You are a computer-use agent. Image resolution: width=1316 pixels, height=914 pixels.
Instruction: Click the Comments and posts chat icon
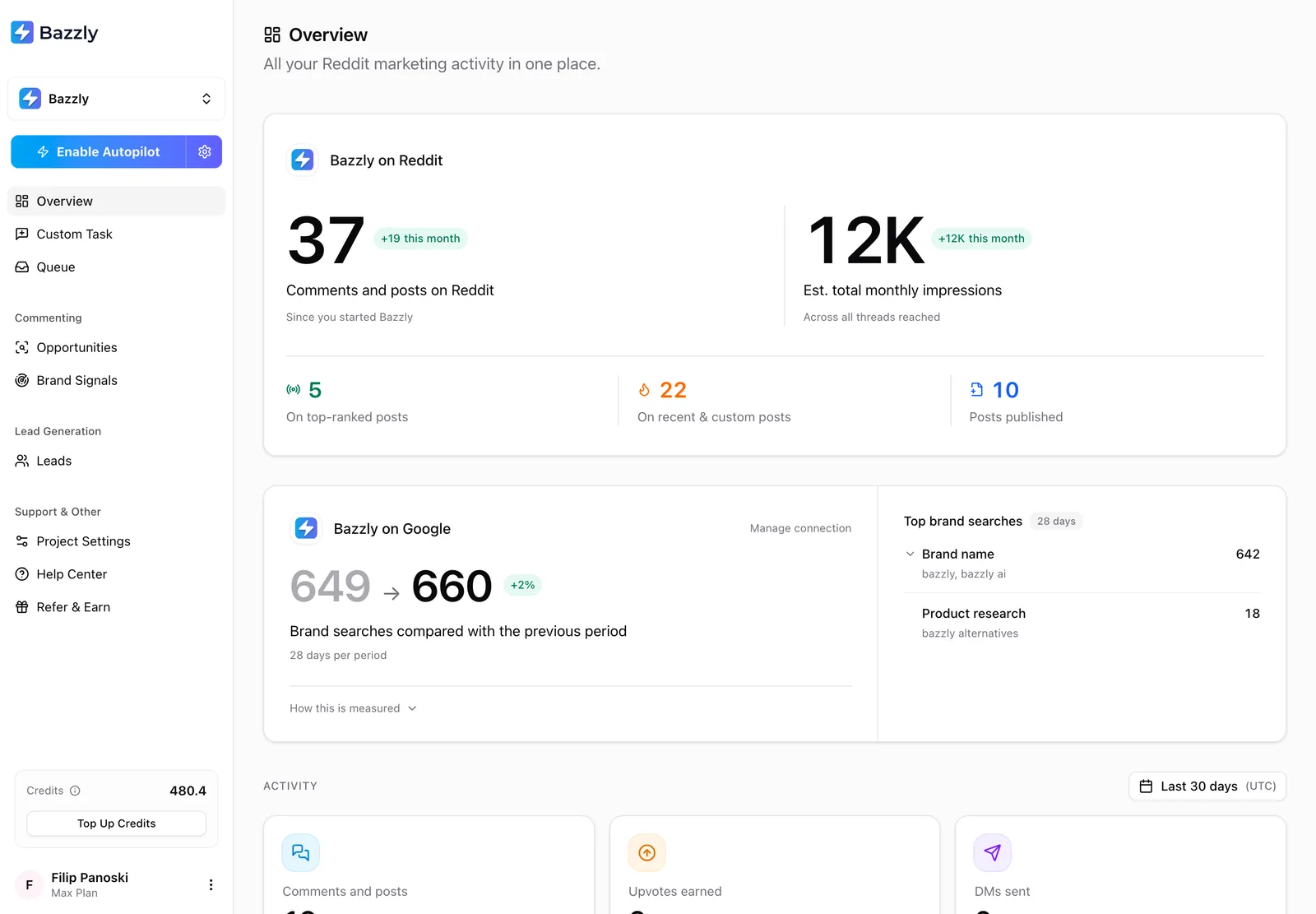point(300,852)
